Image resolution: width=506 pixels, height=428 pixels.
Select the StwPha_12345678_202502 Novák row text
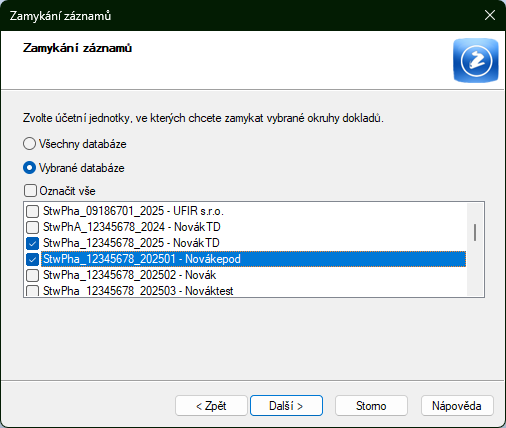(129, 275)
